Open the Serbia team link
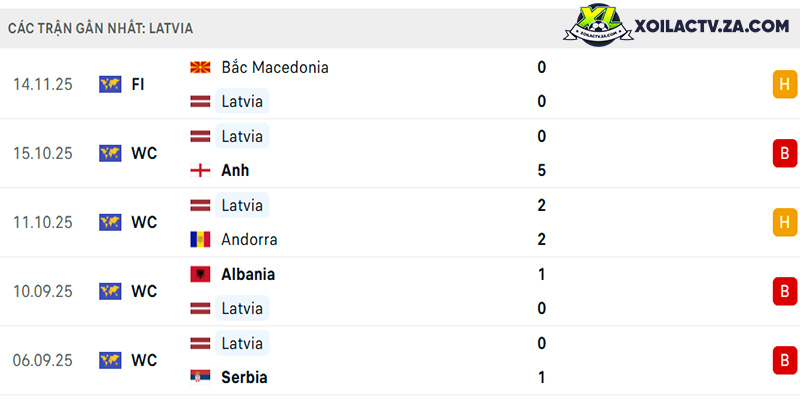Viewport: 800px width, 400px height. tap(244, 378)
